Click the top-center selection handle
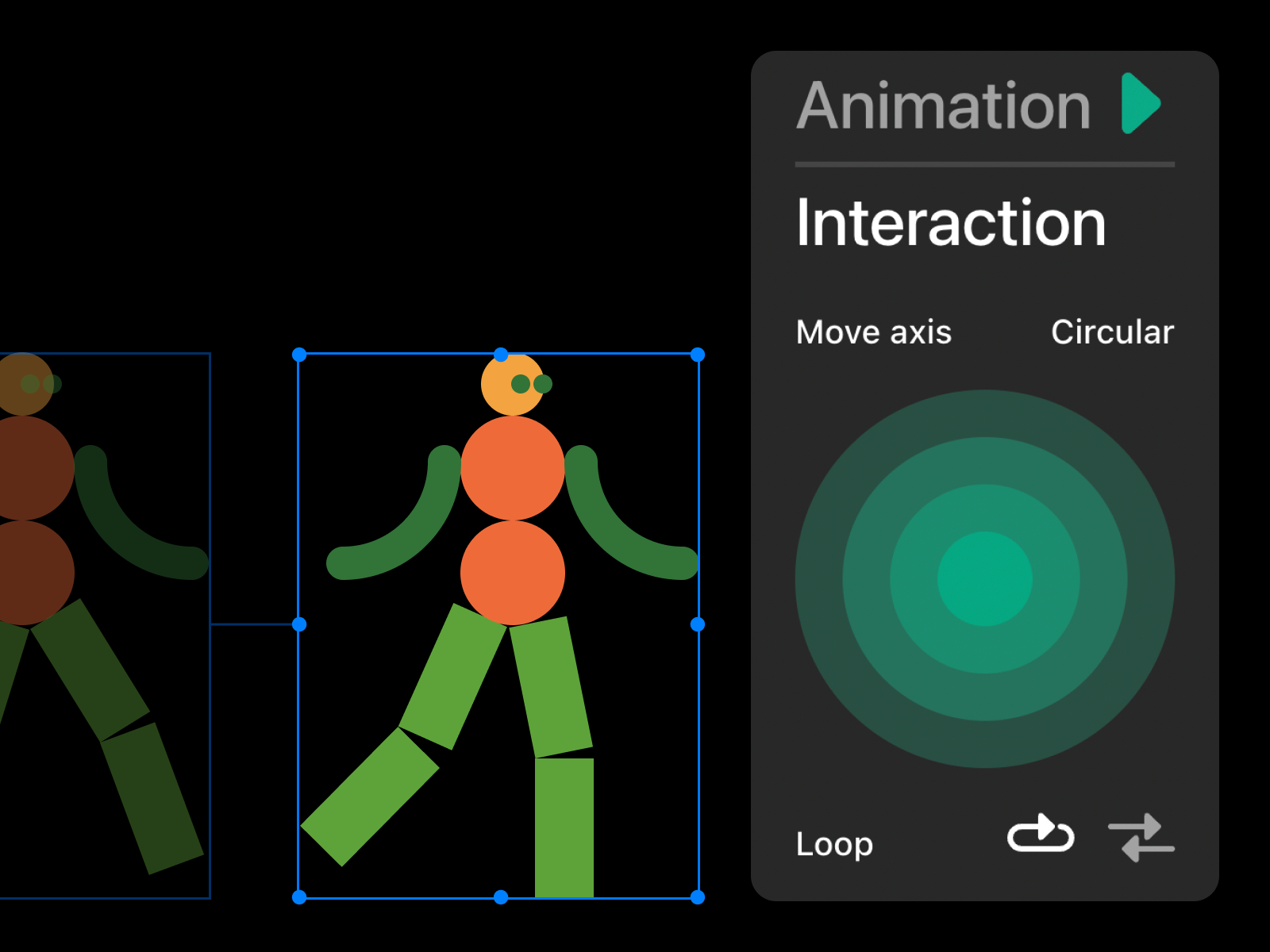The height and width of the screenshot is (952, 1270). (501, 354)
